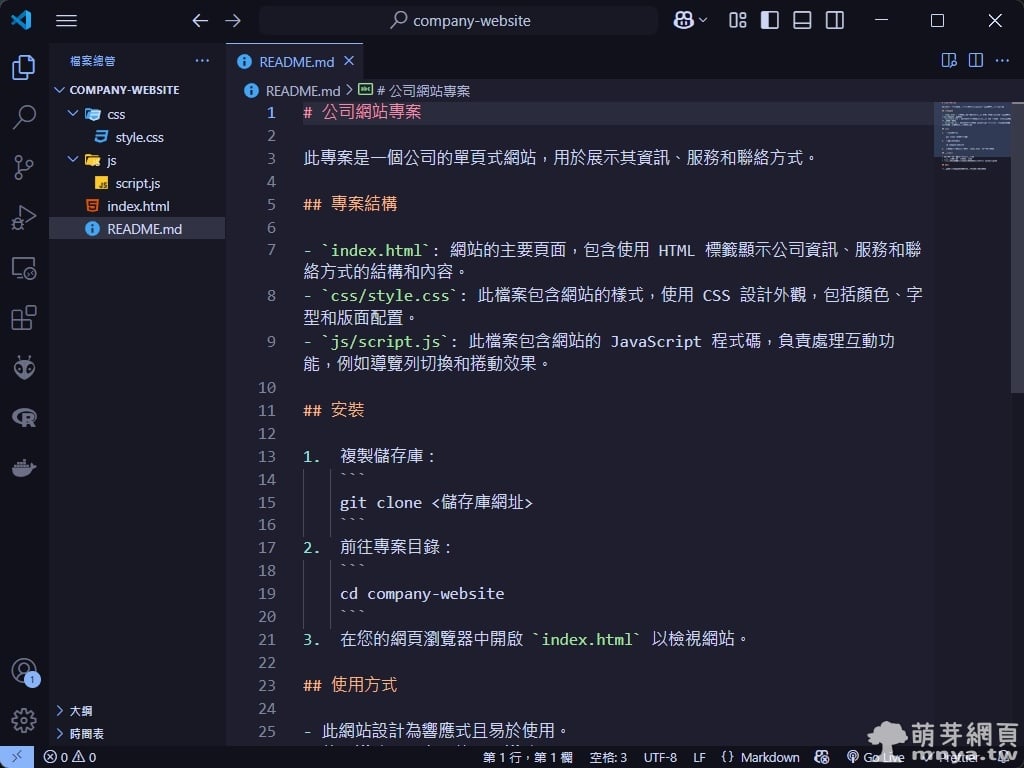Open the hamburger application menu
This screenshot has width=1024, height=768.
tap(66, 20)
